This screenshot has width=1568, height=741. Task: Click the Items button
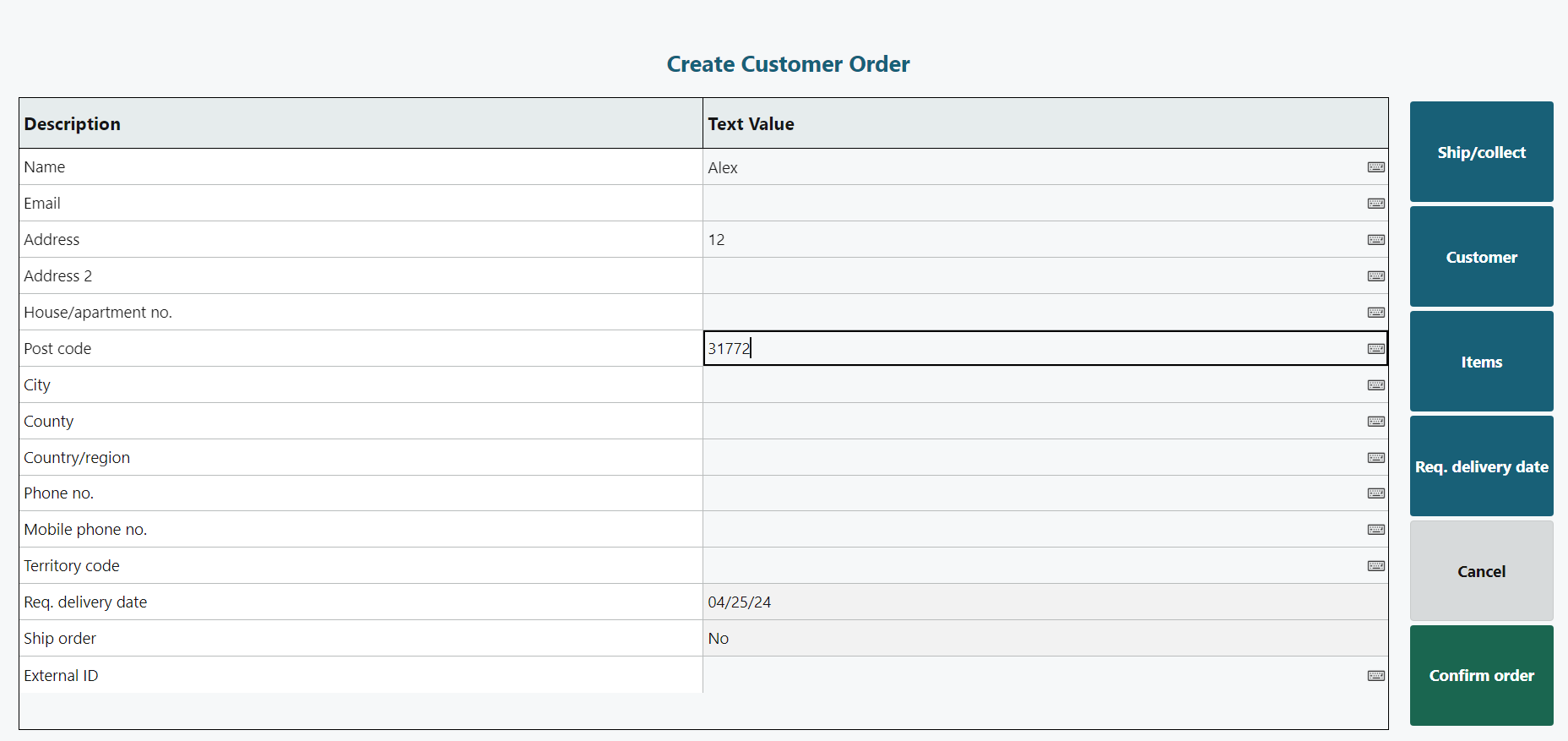click(1481, 362)
